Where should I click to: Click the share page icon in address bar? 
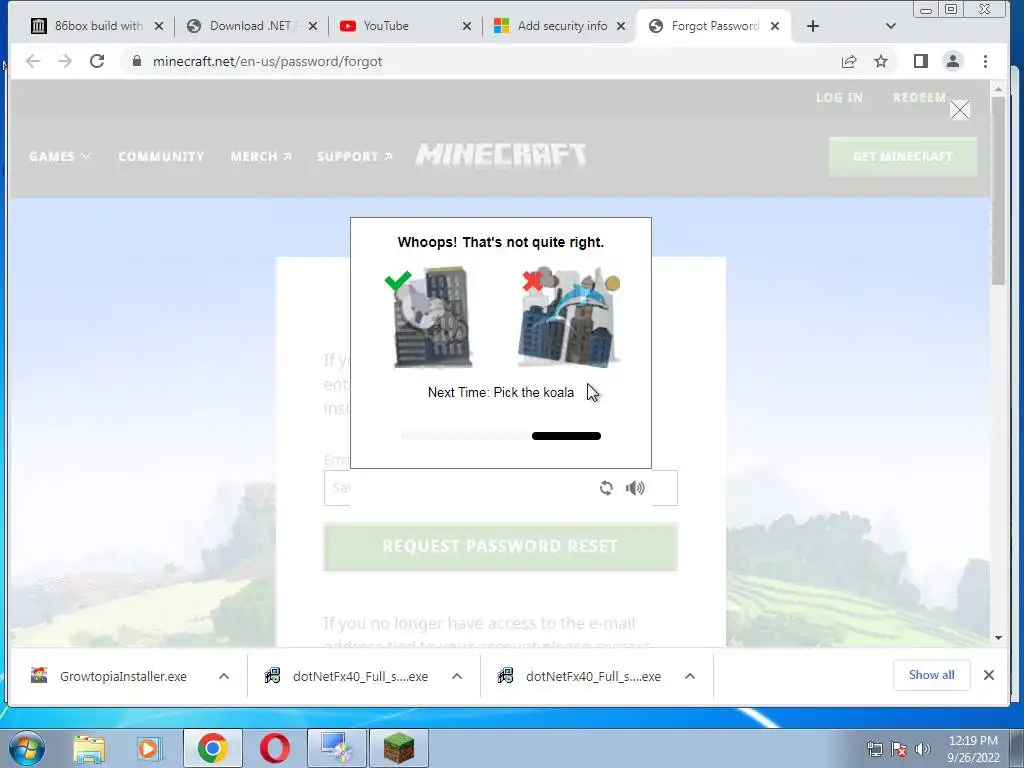tap(849, 61)
